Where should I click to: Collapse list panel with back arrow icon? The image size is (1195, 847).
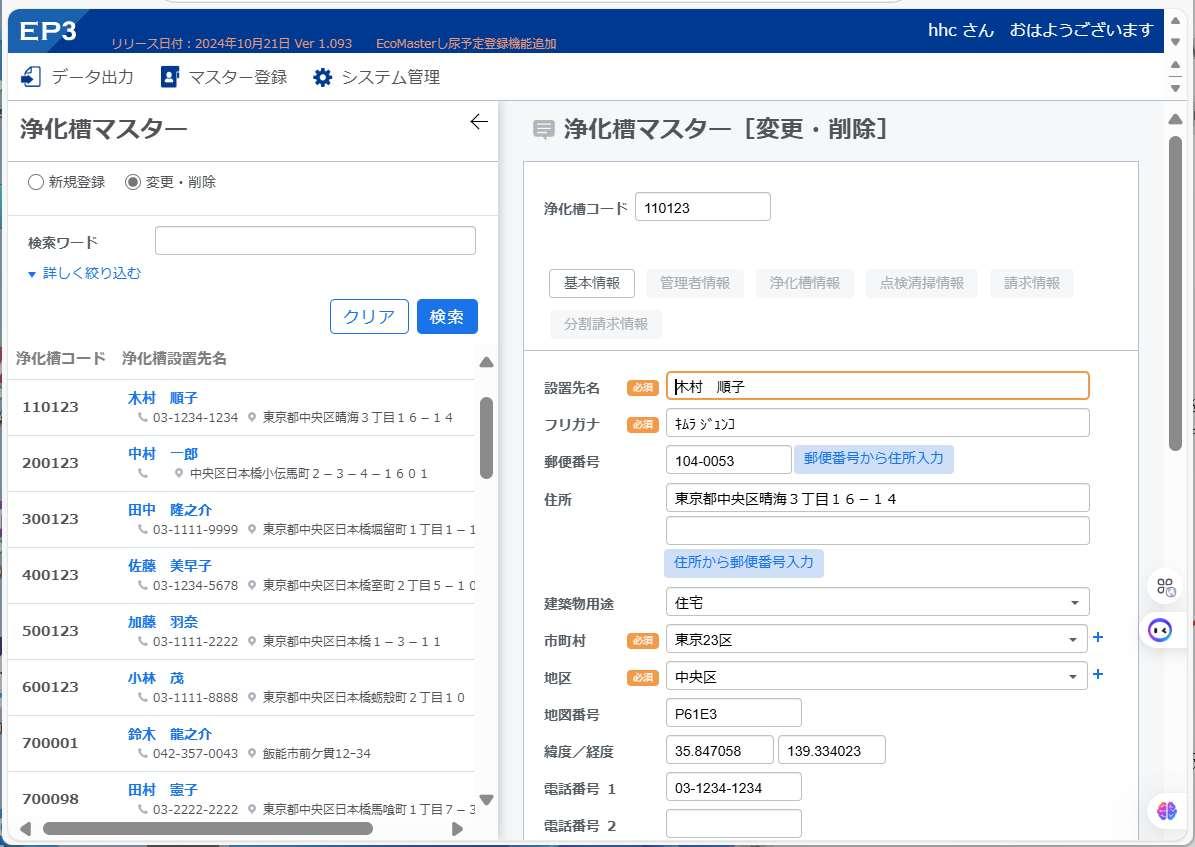(x=479, y=122)
